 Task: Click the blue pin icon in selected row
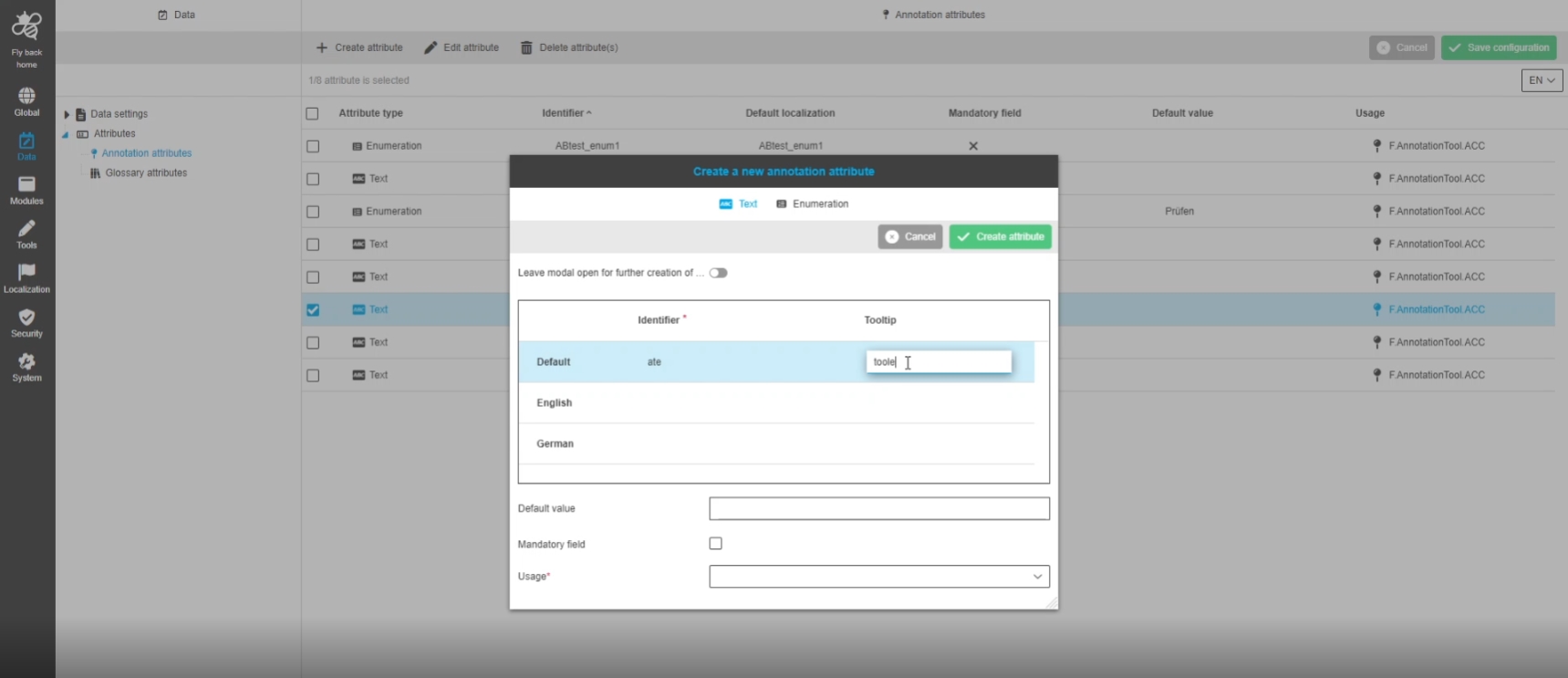1376,309
